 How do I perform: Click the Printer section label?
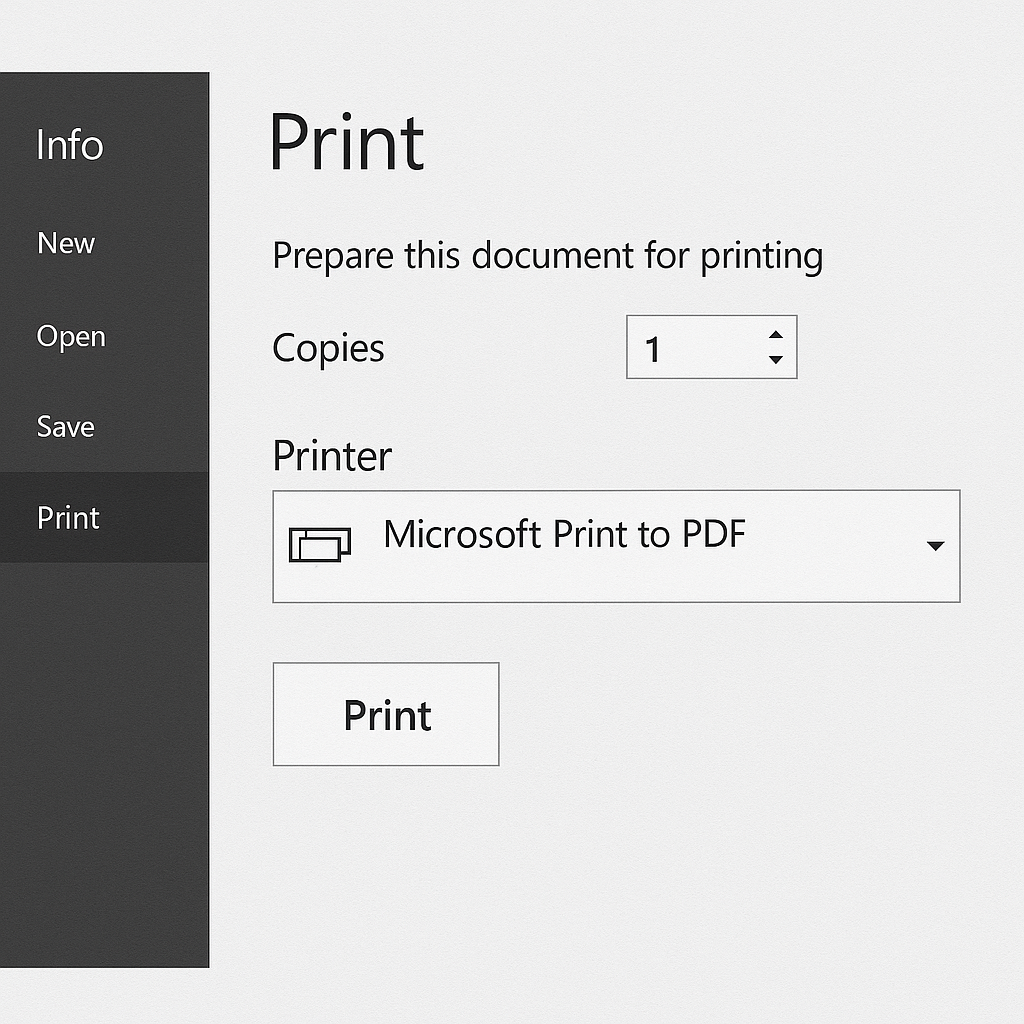[332, 455]
